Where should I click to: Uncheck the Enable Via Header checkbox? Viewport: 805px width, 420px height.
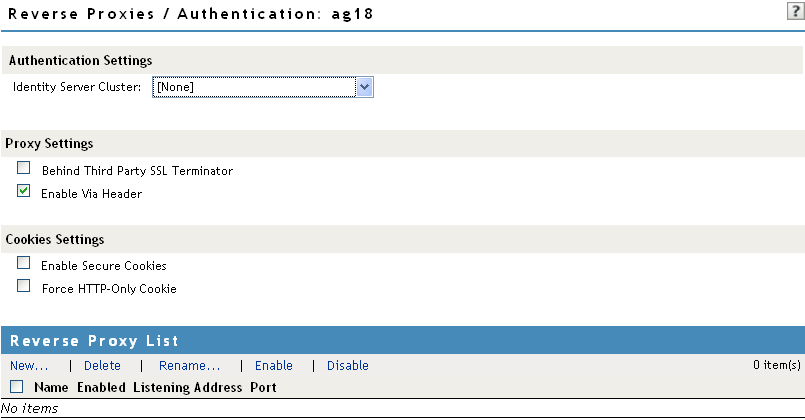pyautogui.click(x=24, y=191)
